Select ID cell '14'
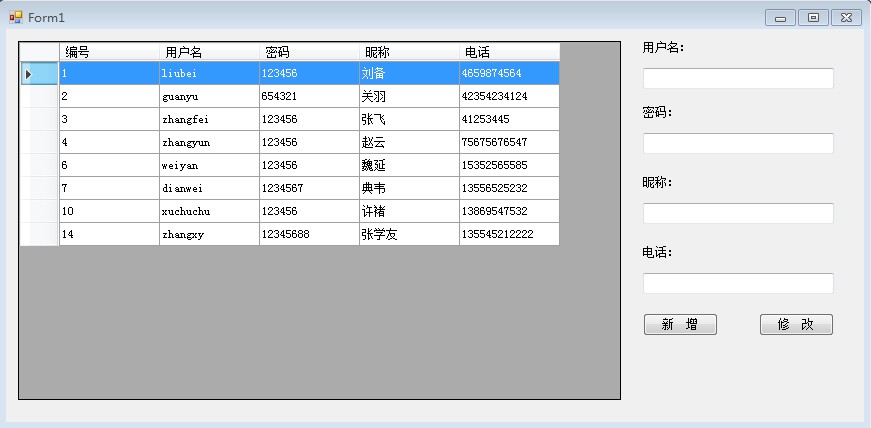This screenshot has height=428, width=871. pyautogui.click(x=109, y=235)
